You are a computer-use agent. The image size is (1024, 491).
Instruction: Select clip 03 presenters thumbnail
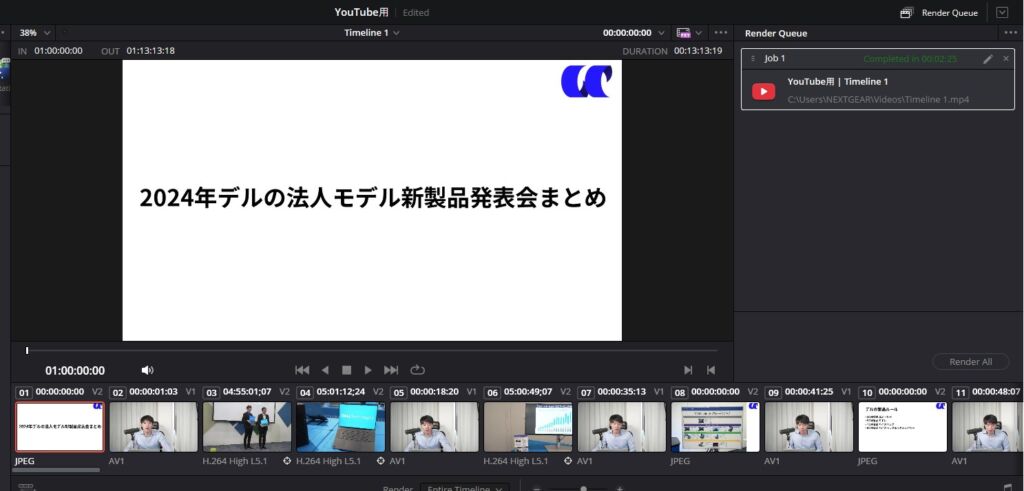click(247, 427)
